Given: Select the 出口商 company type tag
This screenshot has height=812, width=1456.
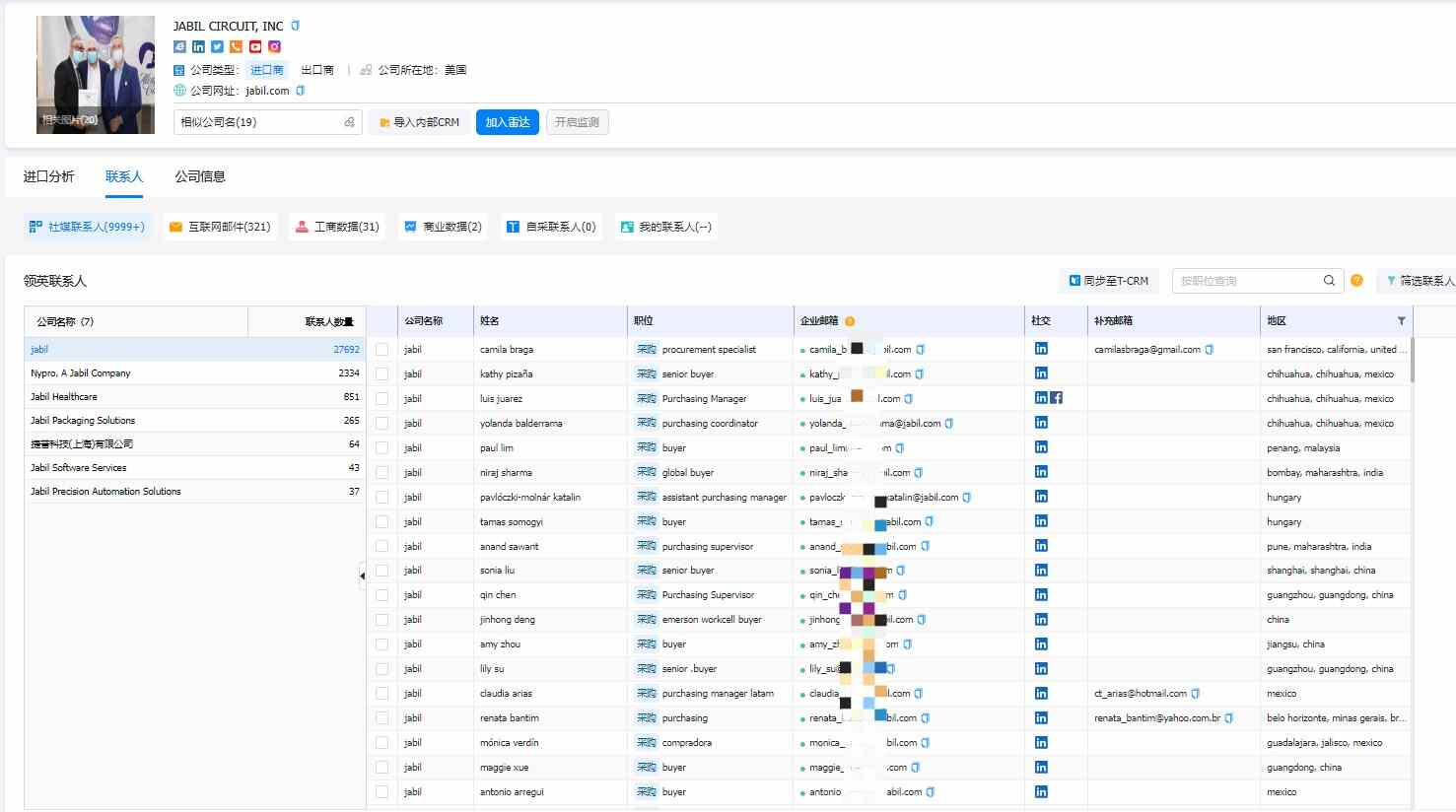Looking at the screenshot, I should tap(317, 70).
